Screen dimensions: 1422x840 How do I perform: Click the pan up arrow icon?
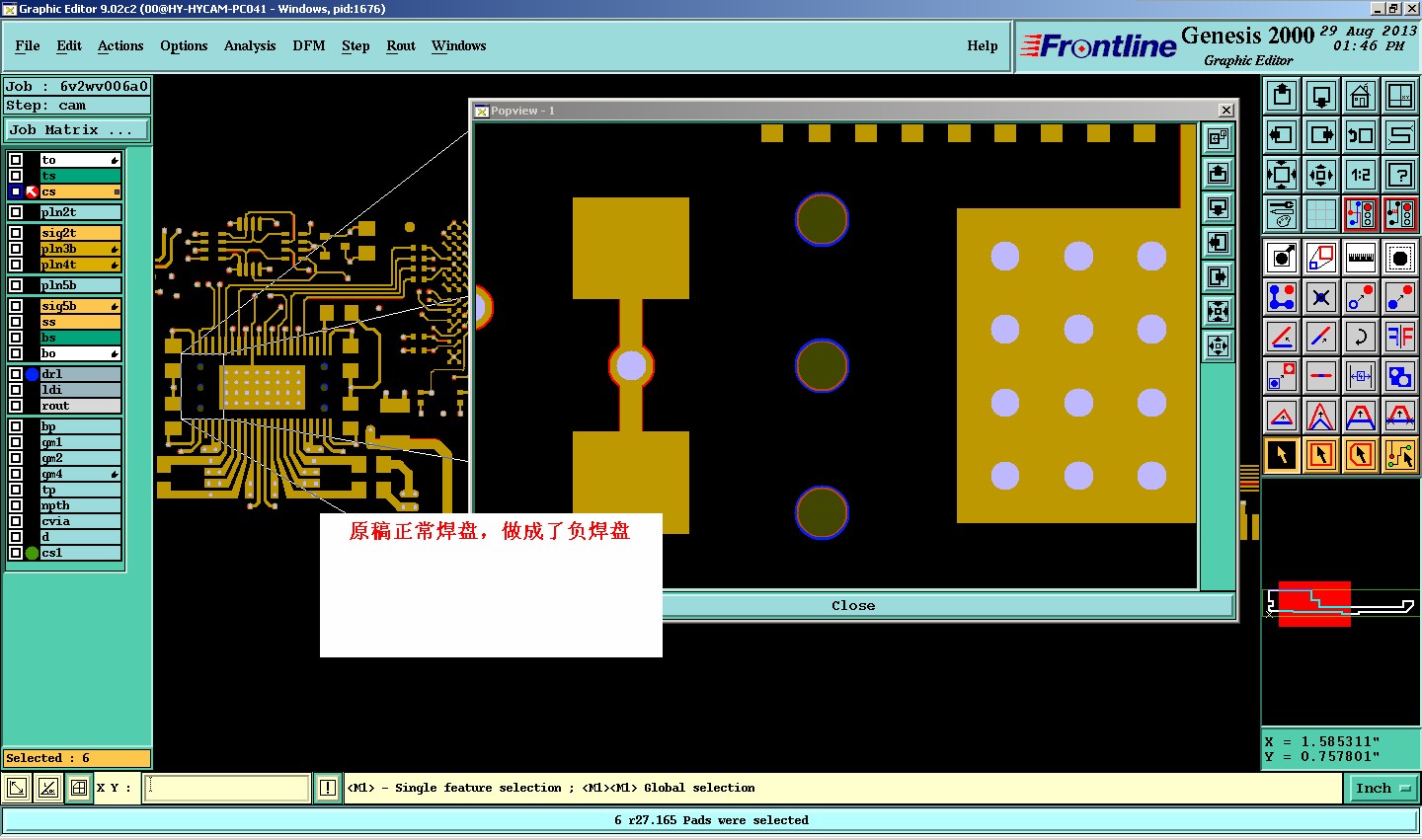click(1282, 96)
